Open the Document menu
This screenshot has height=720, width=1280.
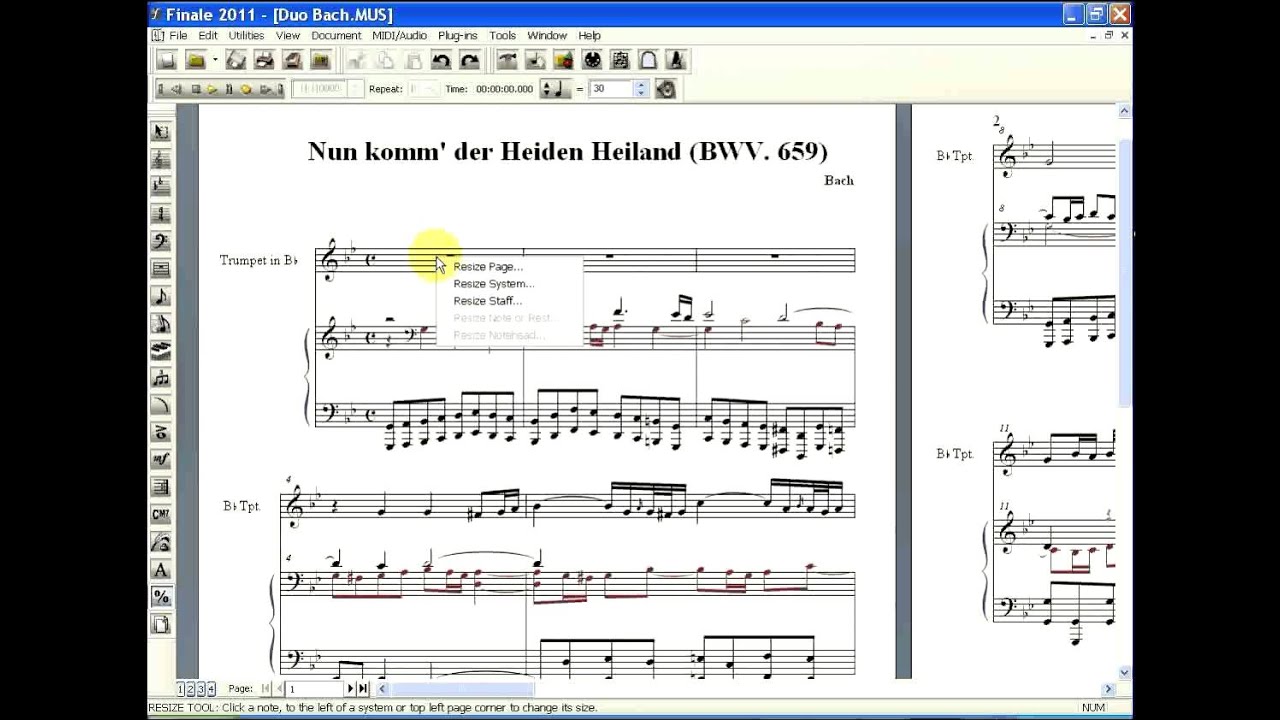pos(336,35)
